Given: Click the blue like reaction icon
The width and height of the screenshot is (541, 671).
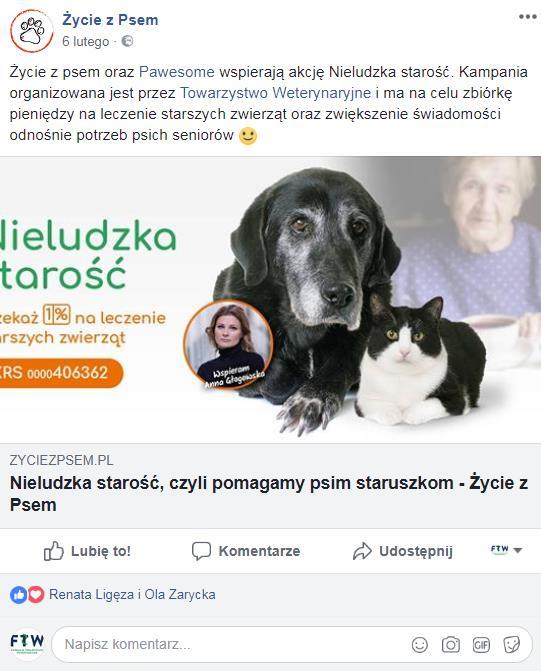Looking at the screenshot, I should coord(18,595).
